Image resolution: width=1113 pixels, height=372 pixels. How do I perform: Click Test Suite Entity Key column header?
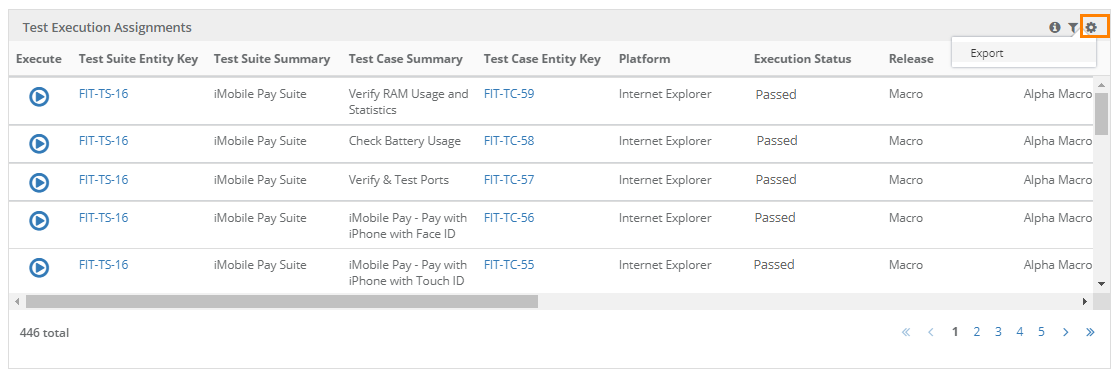point(138,59)
